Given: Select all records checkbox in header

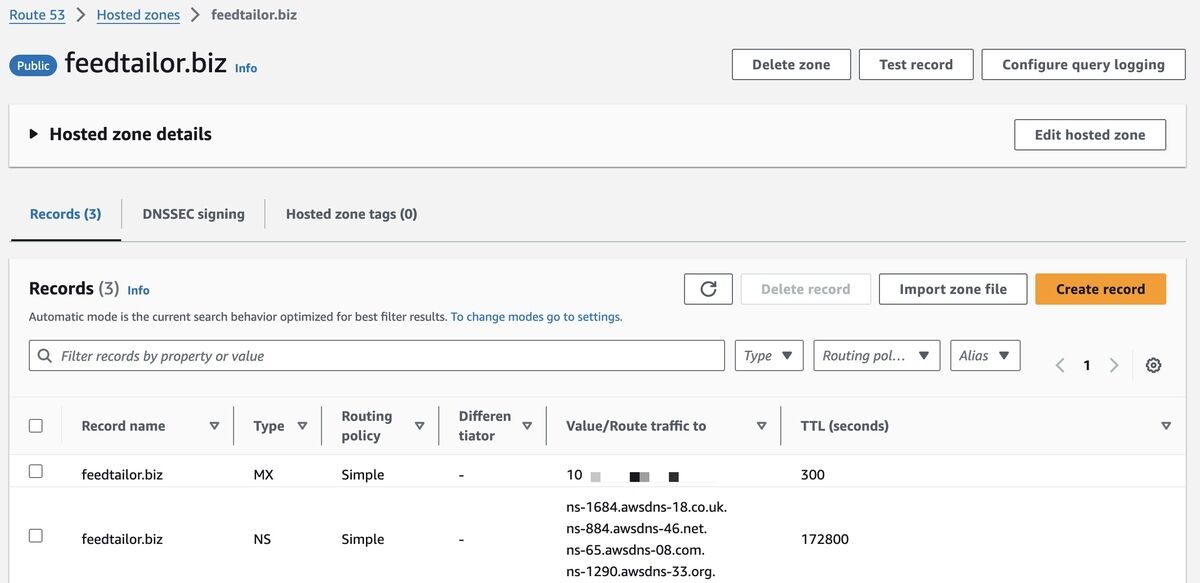Looking at the screenshot, I should click(36, 425).
